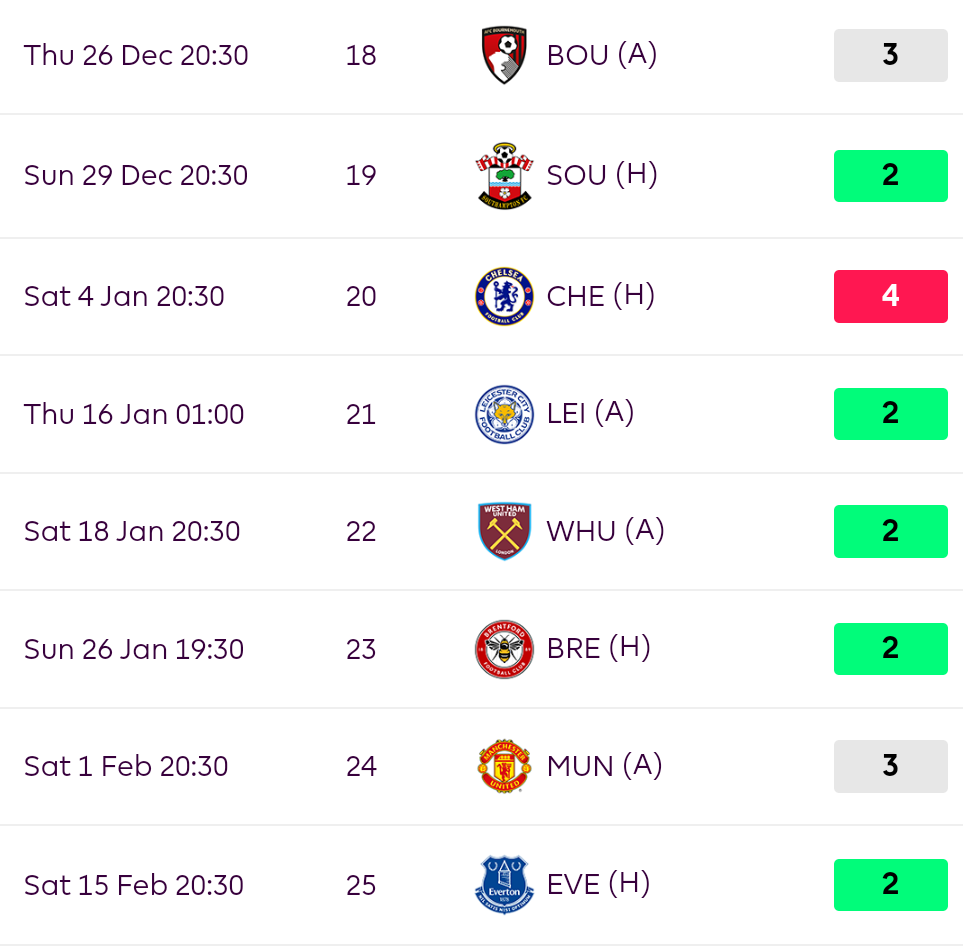
Task: Click green difficulty 2 box for Brentford
Action: pyautogui.click(x=891, y=649)
